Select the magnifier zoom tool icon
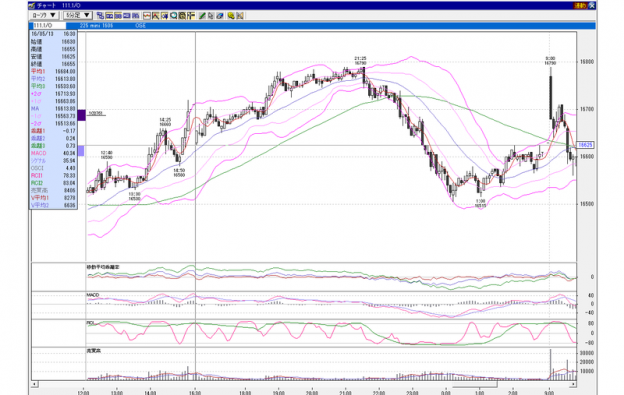 tap(174, 16)
